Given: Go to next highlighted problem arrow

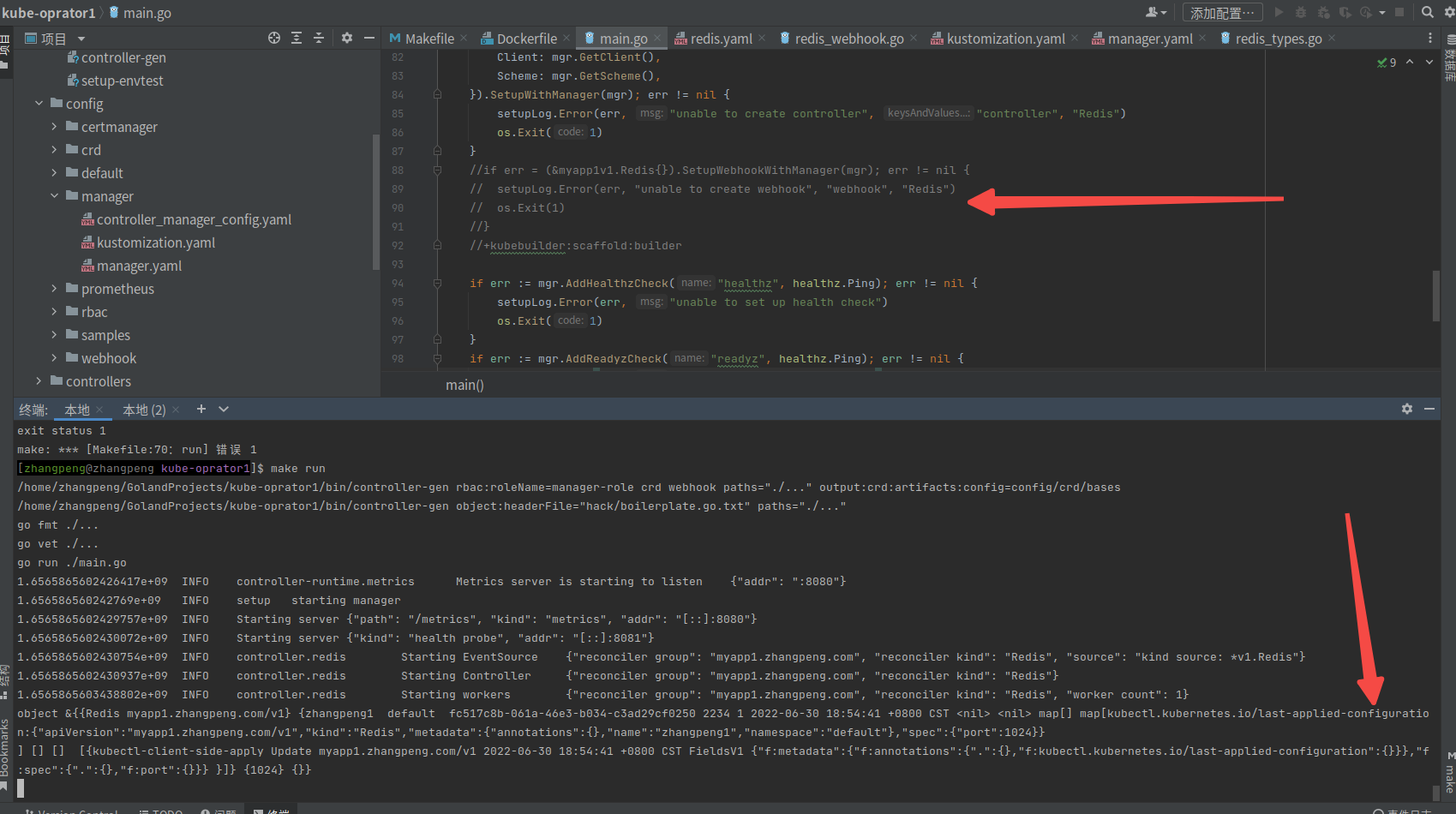Looking at the screenshot, I should (x=1429, y=63).
